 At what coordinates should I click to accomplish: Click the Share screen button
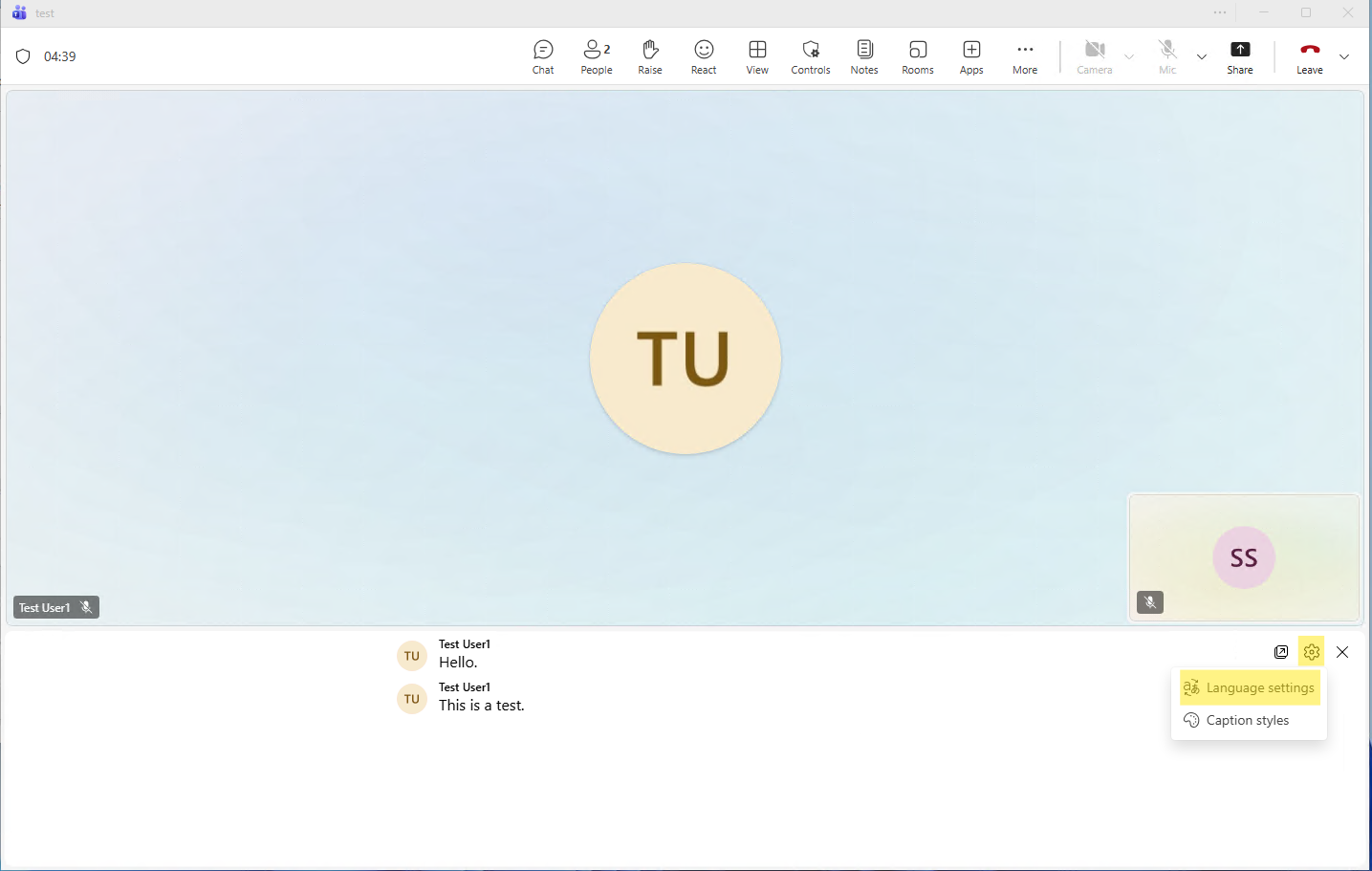[x=1240, y=56]
